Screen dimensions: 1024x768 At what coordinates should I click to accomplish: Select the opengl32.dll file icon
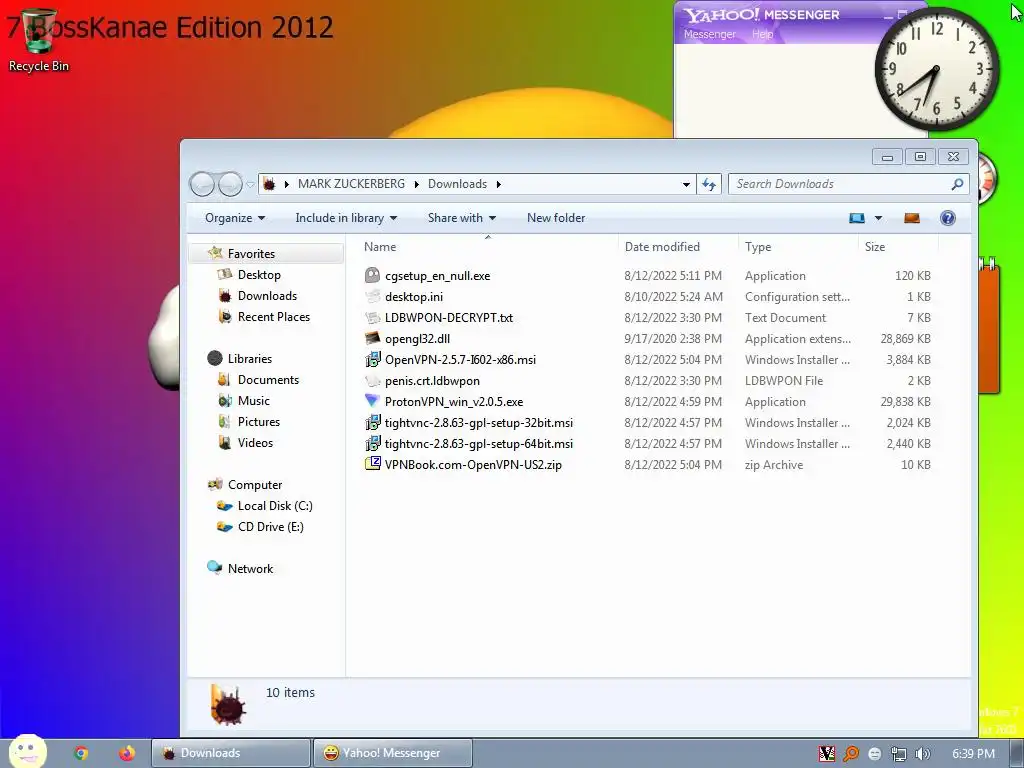pyautogui.click(x=372, y=338)
